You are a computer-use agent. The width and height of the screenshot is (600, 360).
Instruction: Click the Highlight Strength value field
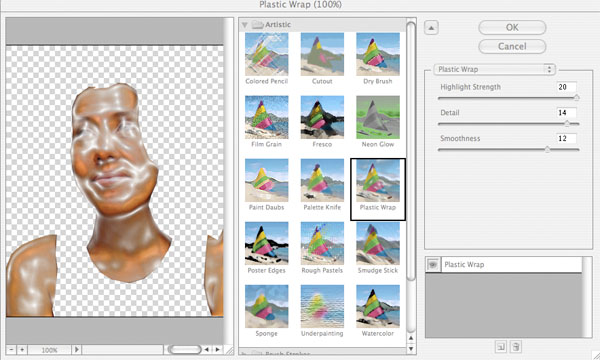click(x=566, y=87)
